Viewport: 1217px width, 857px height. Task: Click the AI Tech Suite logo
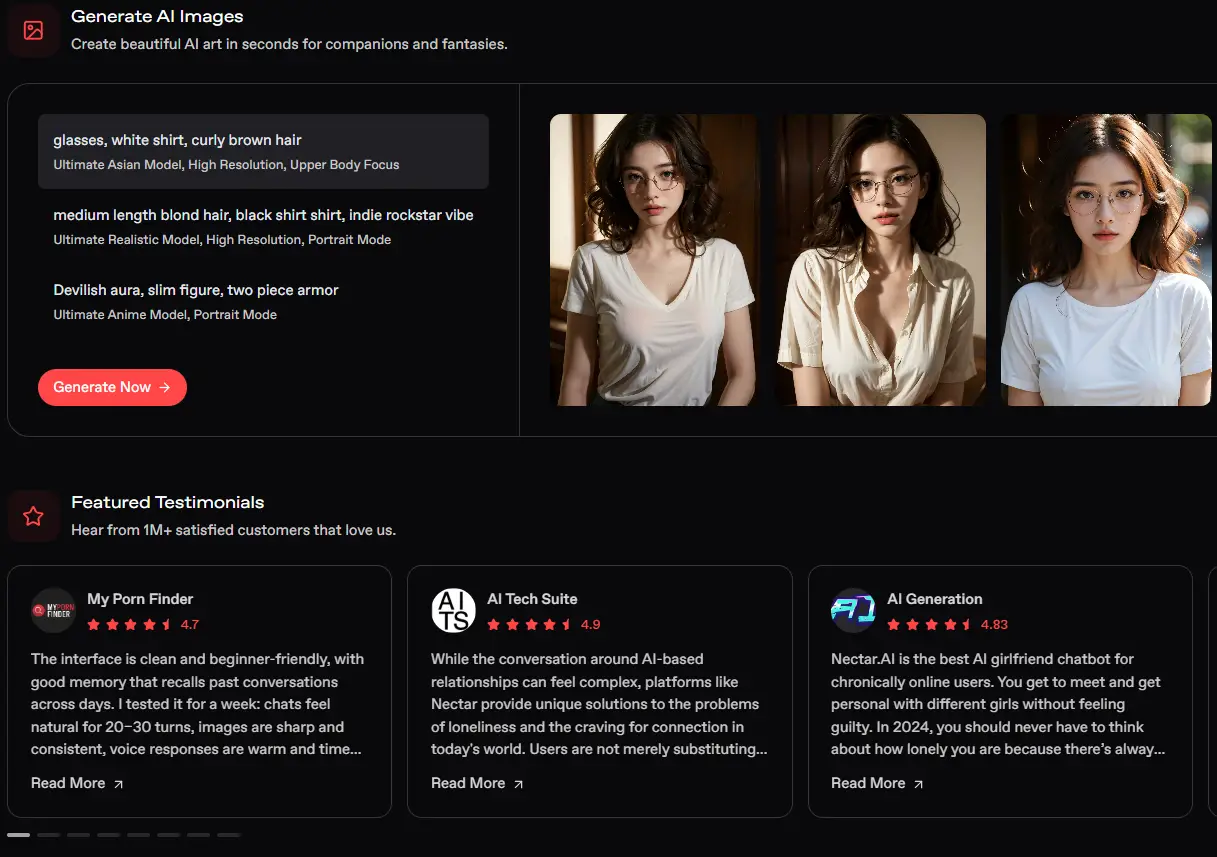click(453, 610)
